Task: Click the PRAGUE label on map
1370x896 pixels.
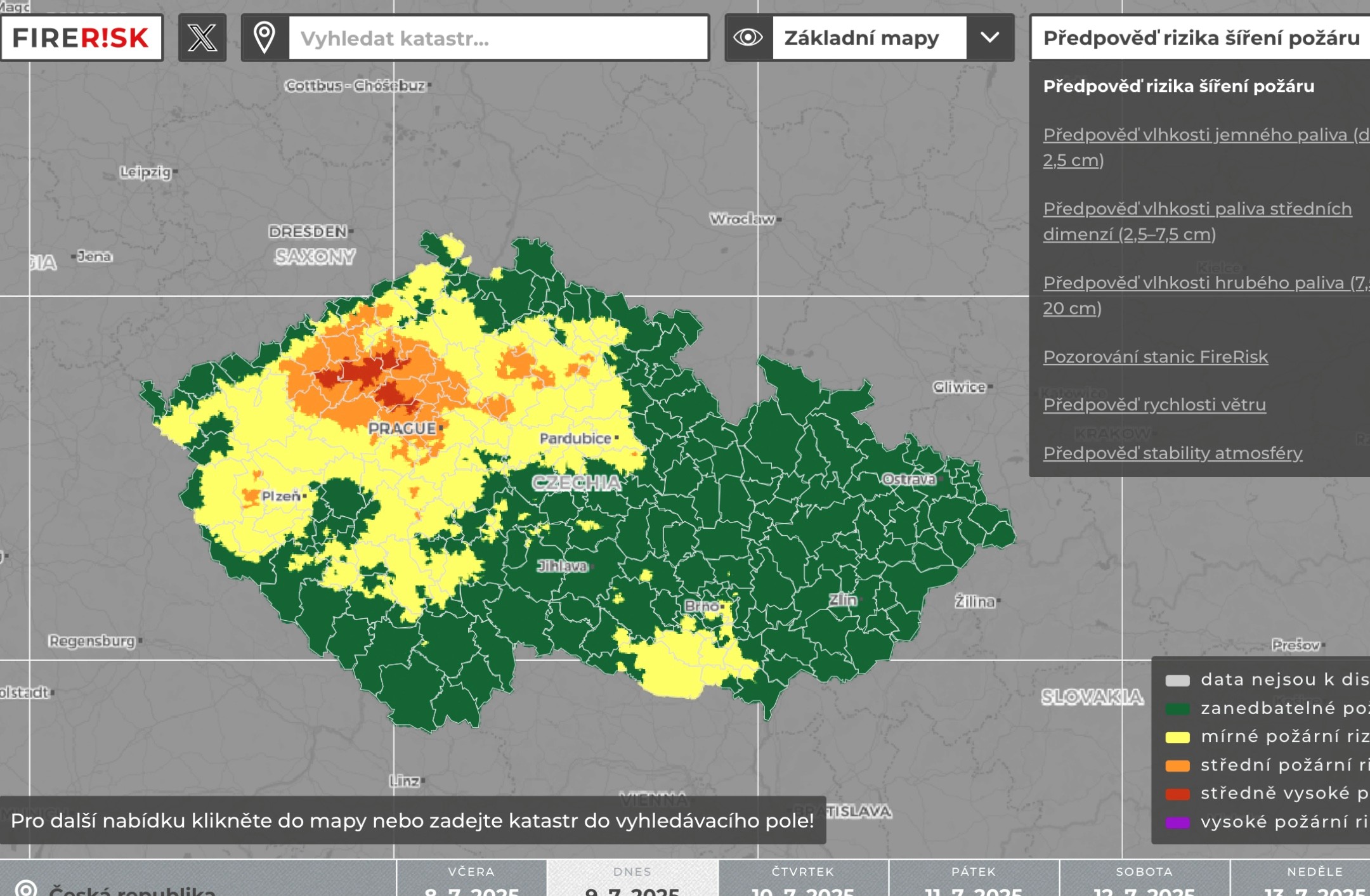Action: tap(402, 429)
